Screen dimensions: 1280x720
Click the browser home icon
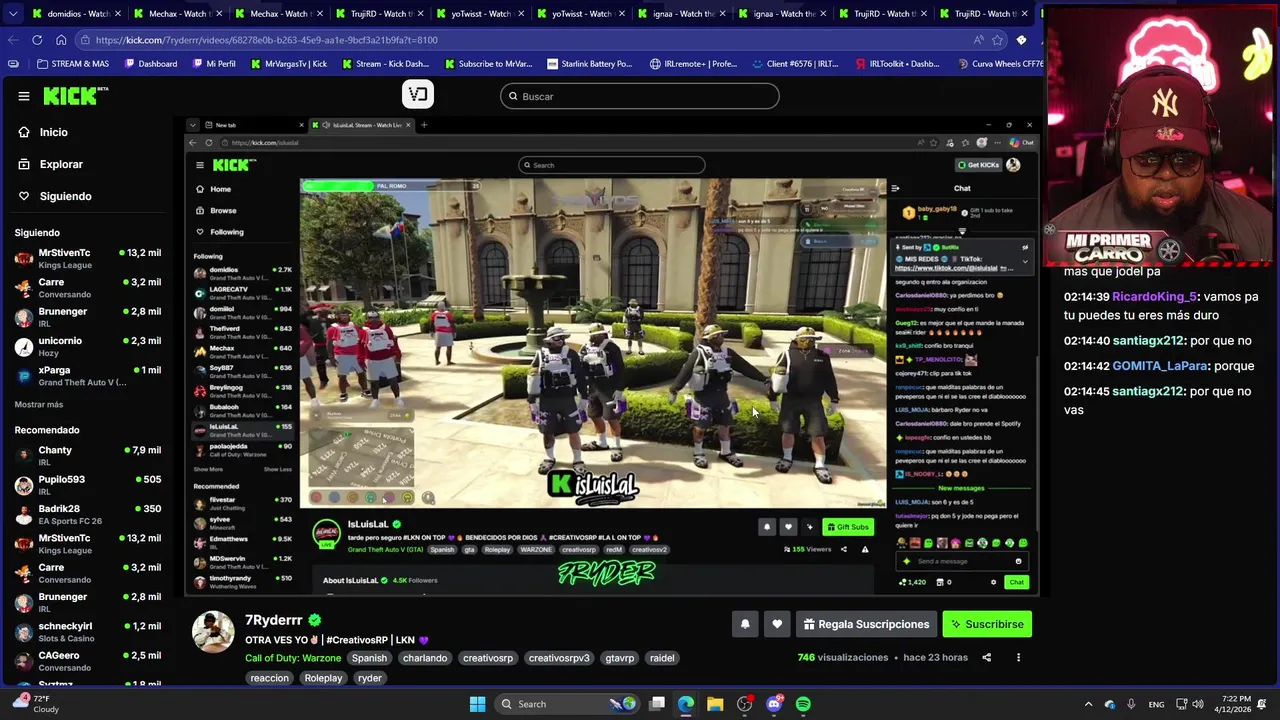coord(61,40)
